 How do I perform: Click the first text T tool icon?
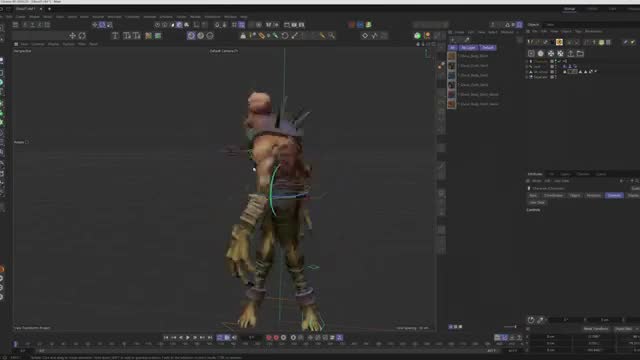click(116, 36)
